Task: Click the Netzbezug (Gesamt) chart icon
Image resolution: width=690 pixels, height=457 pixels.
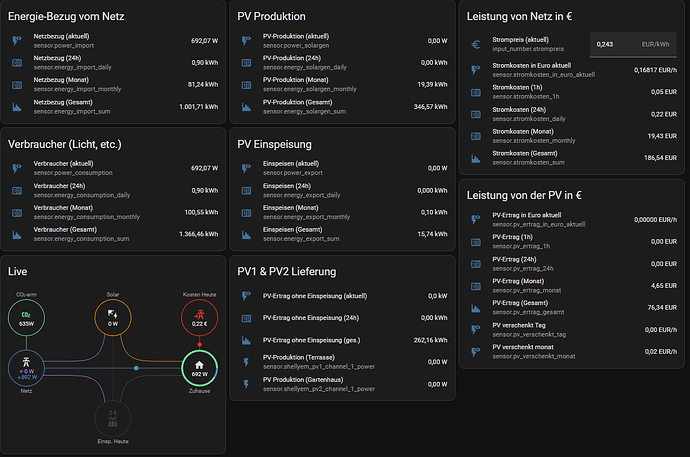Action: (x=17, y=107)
